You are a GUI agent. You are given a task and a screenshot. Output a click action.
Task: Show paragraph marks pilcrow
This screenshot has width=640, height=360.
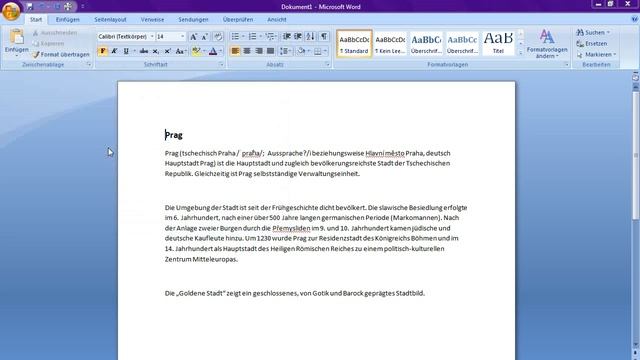[324, 37]
